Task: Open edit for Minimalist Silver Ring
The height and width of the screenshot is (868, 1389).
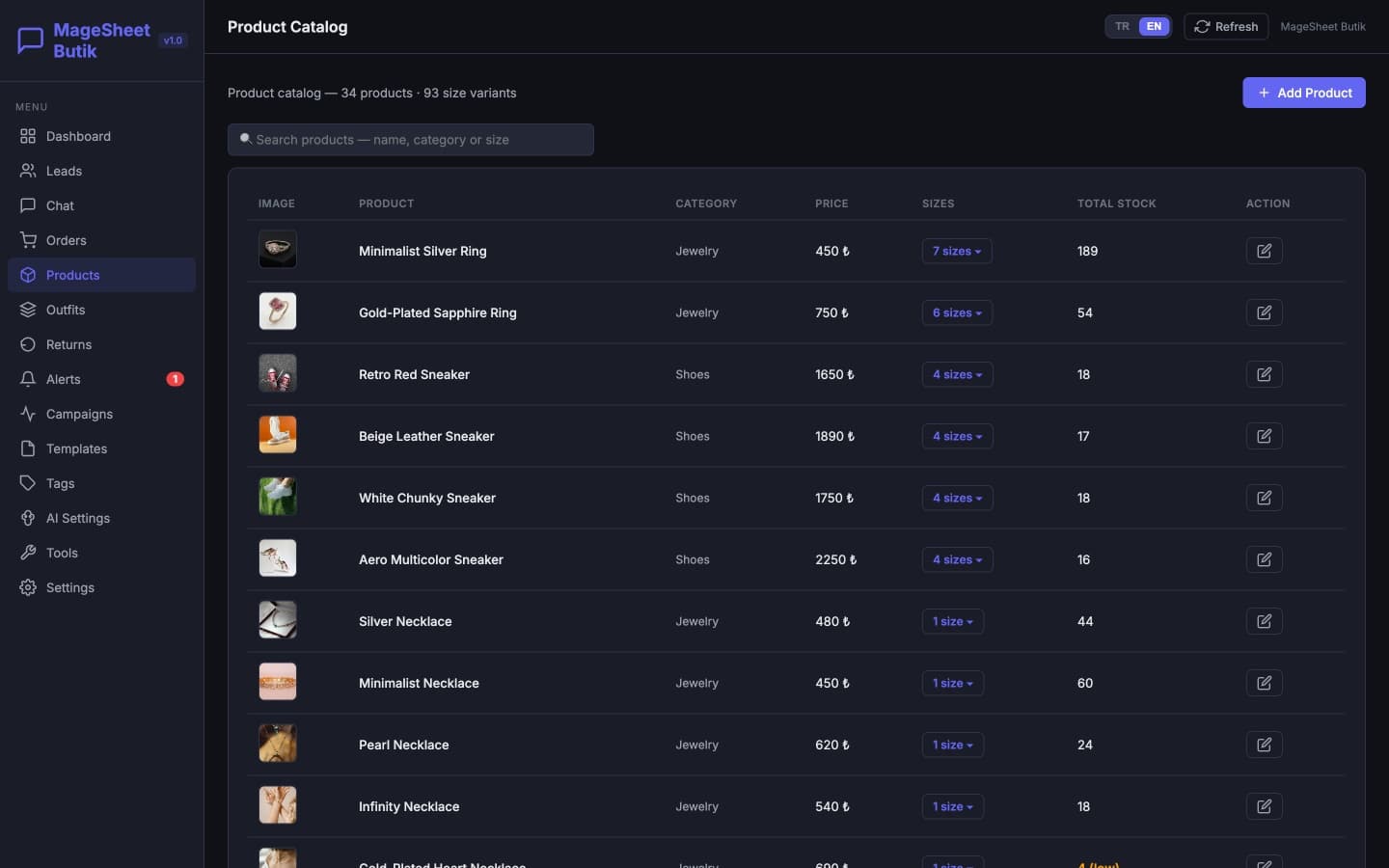Action: (1264, 251)
